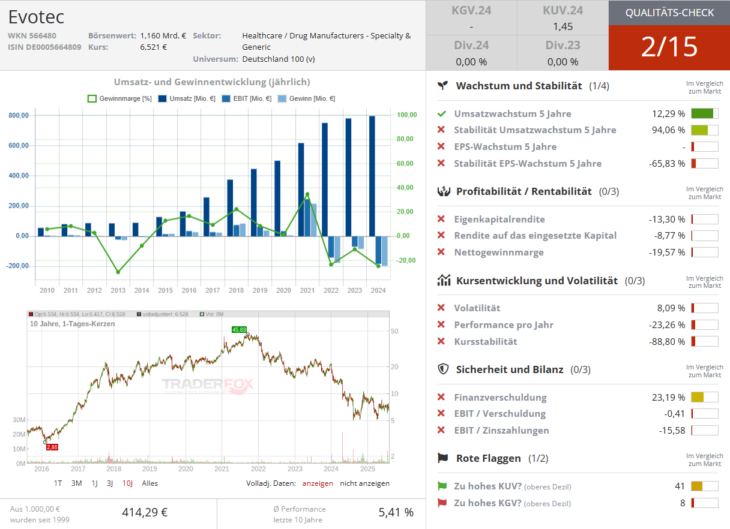Screen dimensions: 730x529
Task: Click the Umsatzwachstum 5 Jahre comparison bar
Action: click(x=704, y=113)
